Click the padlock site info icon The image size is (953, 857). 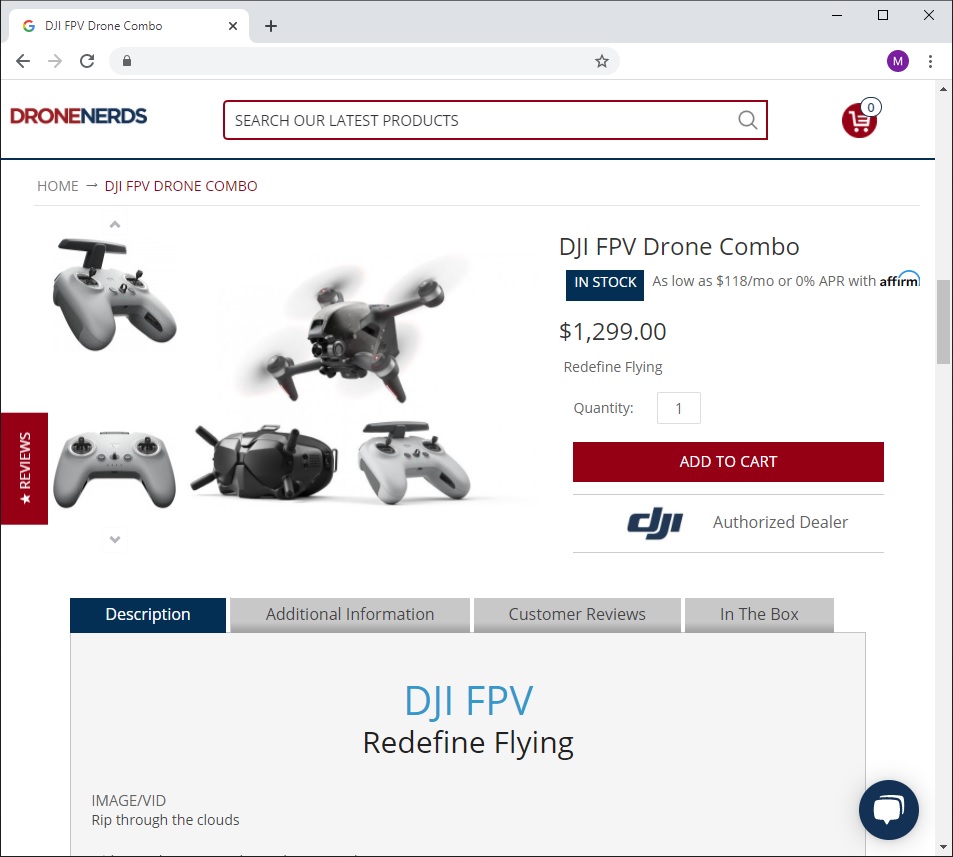tap(126, 61)
